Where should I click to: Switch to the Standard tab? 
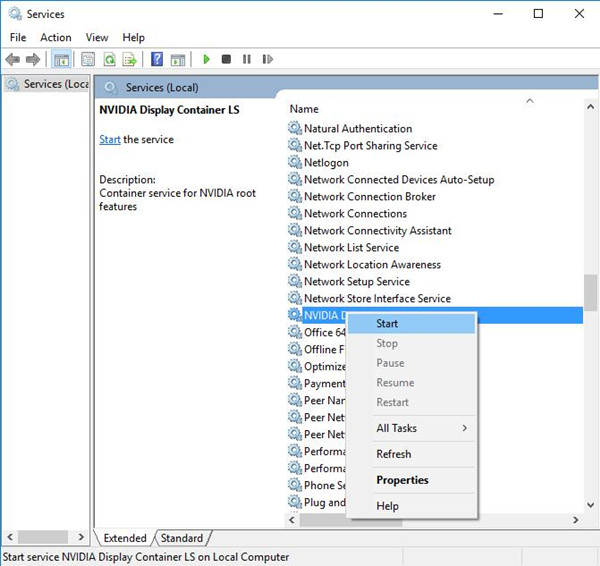(x=181, y=538)
